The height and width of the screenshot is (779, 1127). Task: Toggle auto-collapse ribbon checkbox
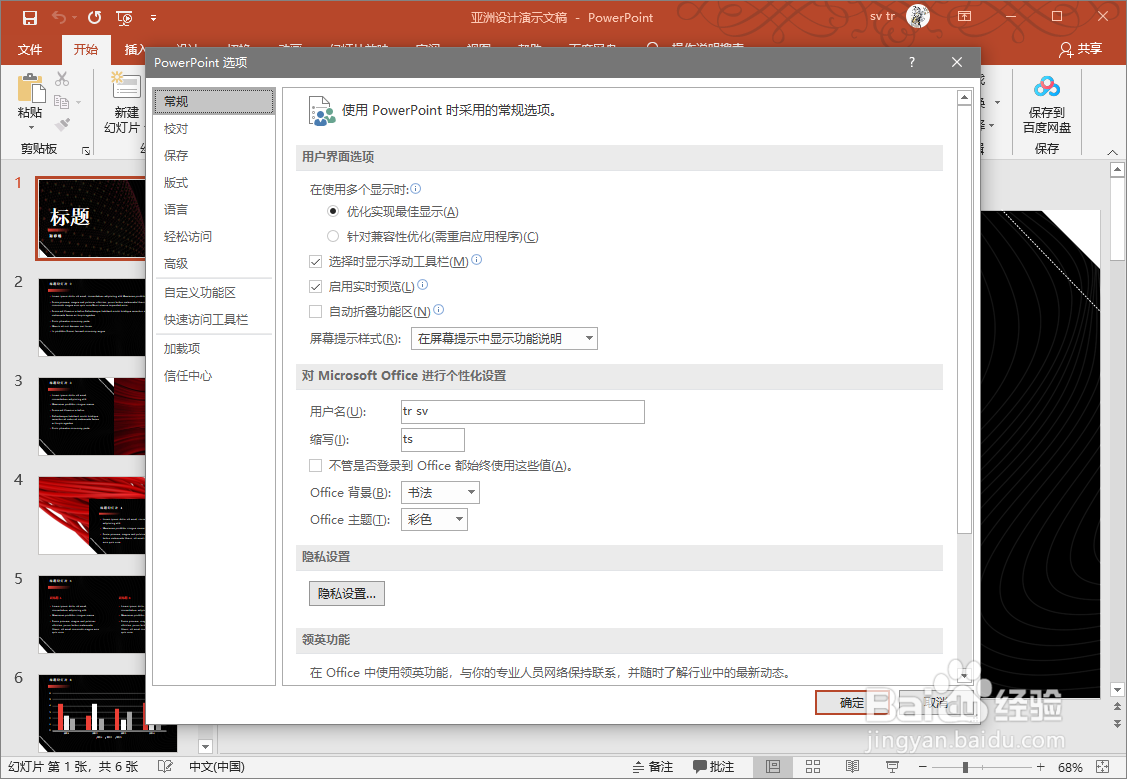click(x=315, y=311)
